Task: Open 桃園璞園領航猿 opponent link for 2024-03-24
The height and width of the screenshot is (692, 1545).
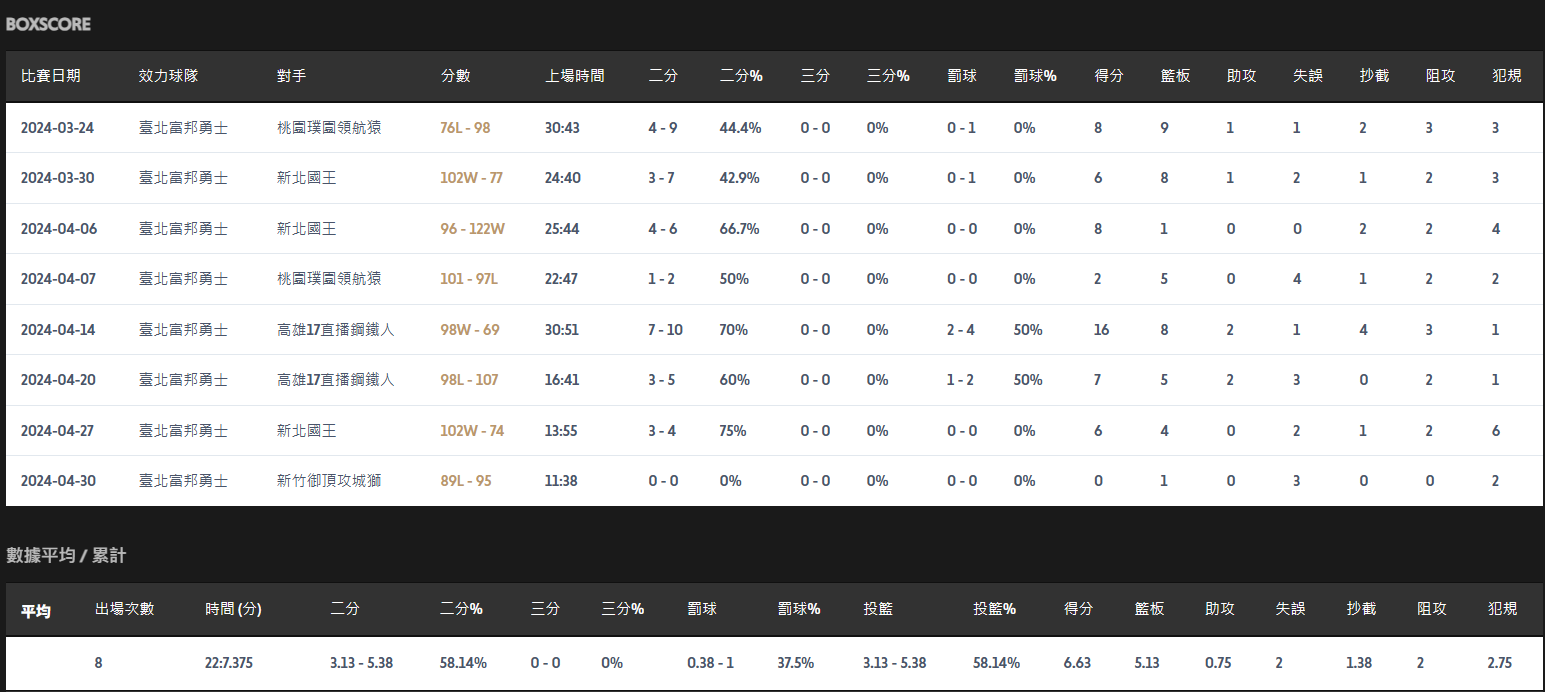Action: tap(329, 128)
